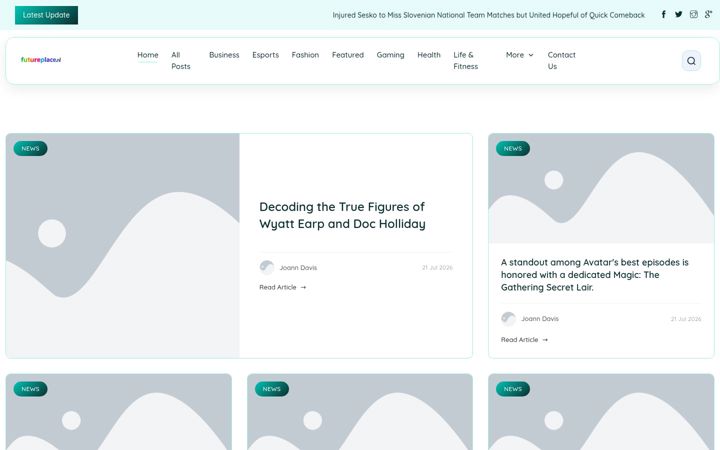
Task: Open the Twitter social icon
Action: pyautogui.click(x=678, y=15)
